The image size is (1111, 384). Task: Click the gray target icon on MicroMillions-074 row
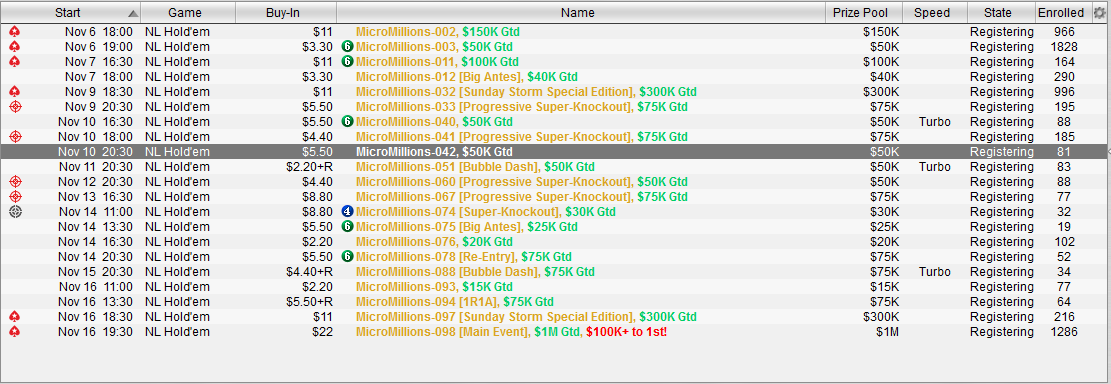(x=15, y=212)
